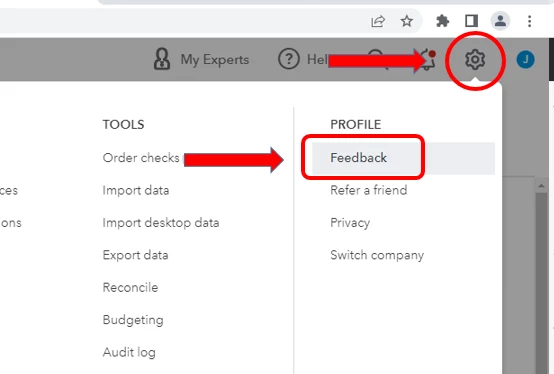Select Refer a friend
This screenshot has width=554, height=374.
369,190
